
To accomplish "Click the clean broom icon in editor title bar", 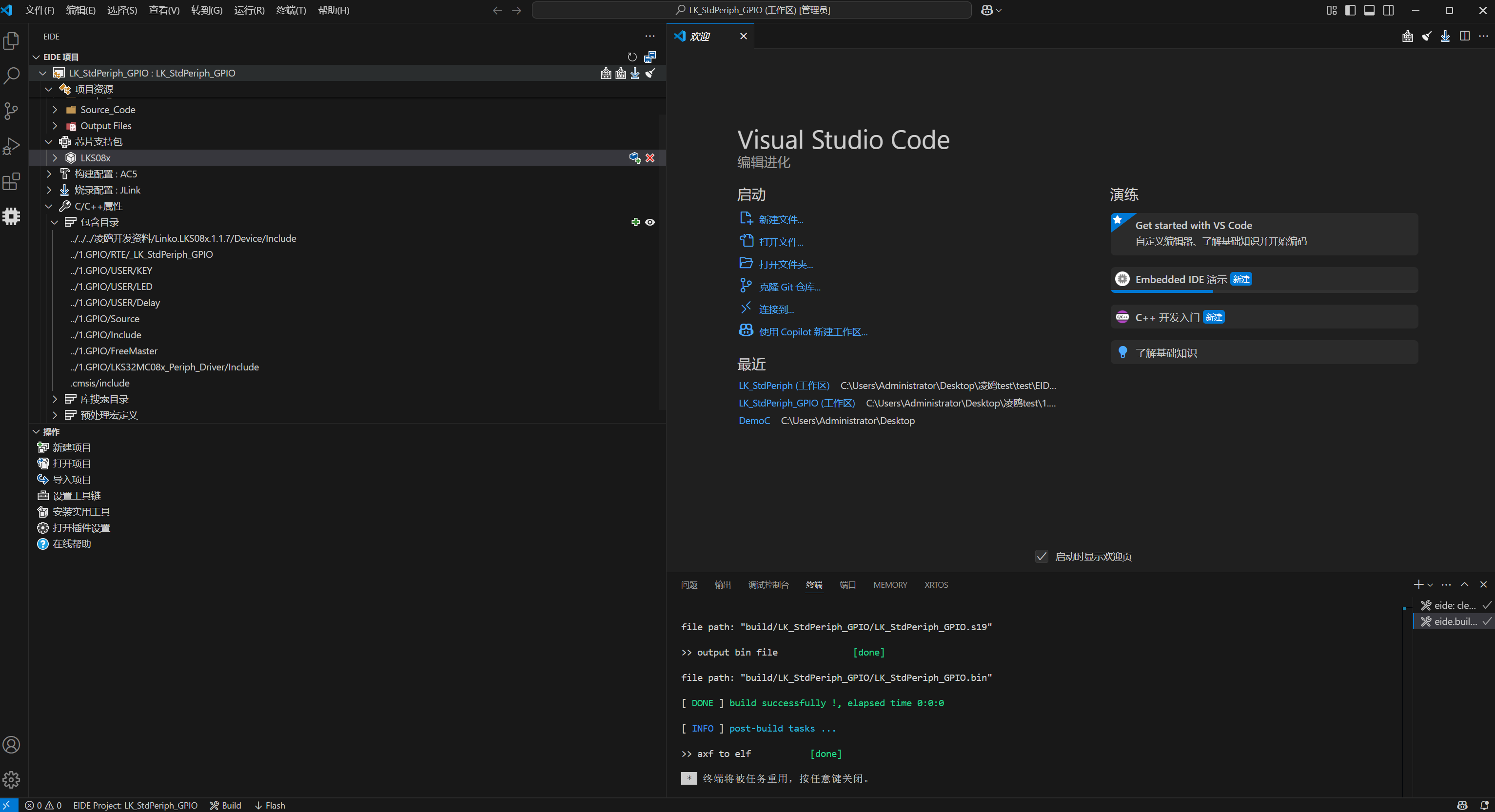I will [x=1427, y=36].
